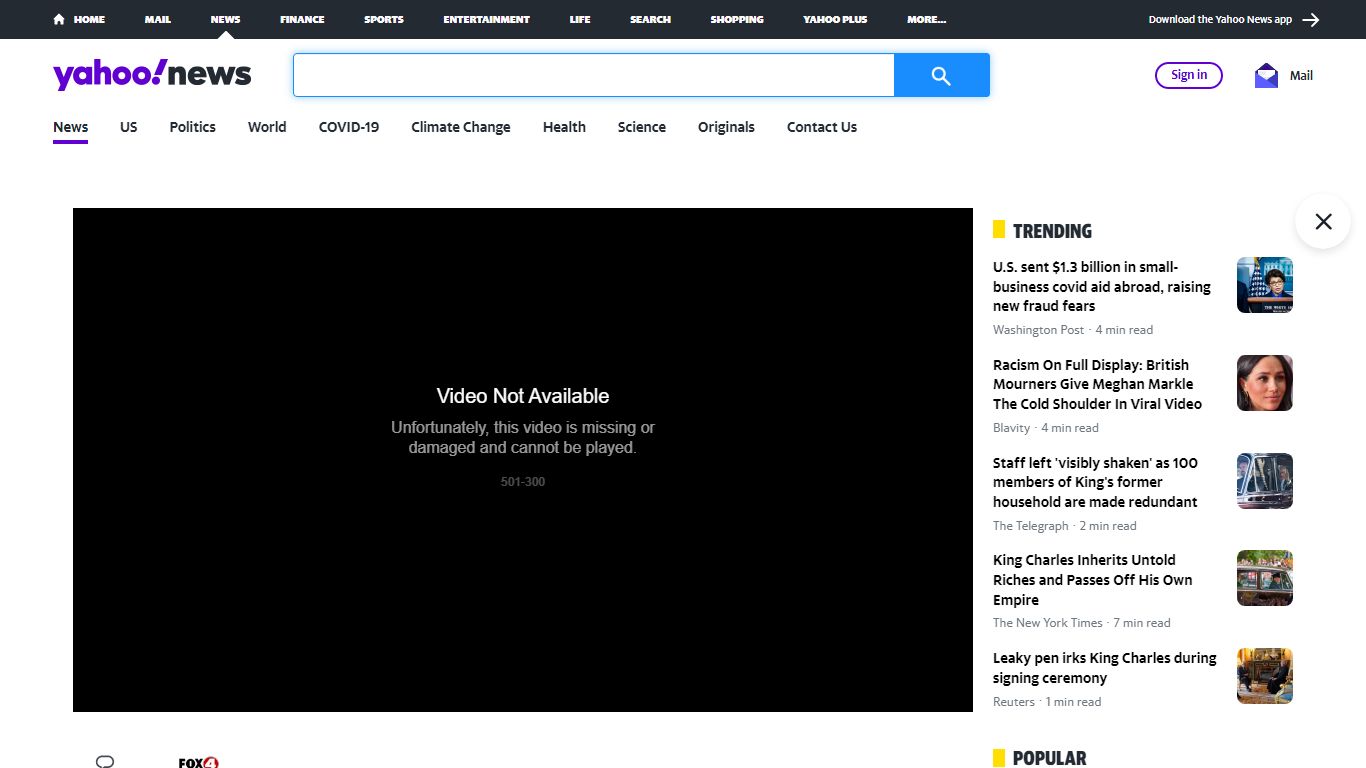Open the Health tab
1366x768 pixels.
(x=564, y=127)
